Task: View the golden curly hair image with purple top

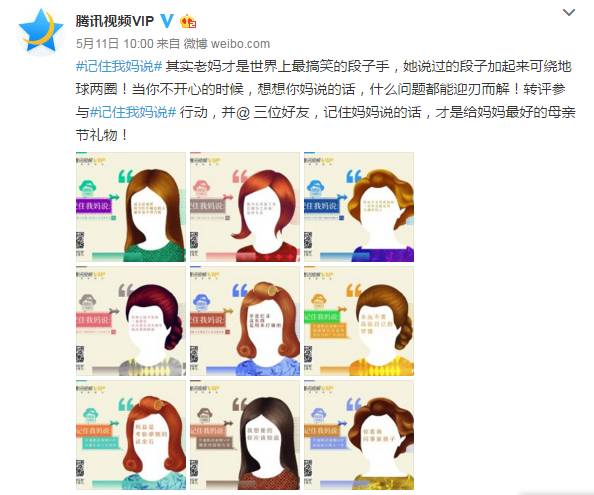Action: click(359, 207)
